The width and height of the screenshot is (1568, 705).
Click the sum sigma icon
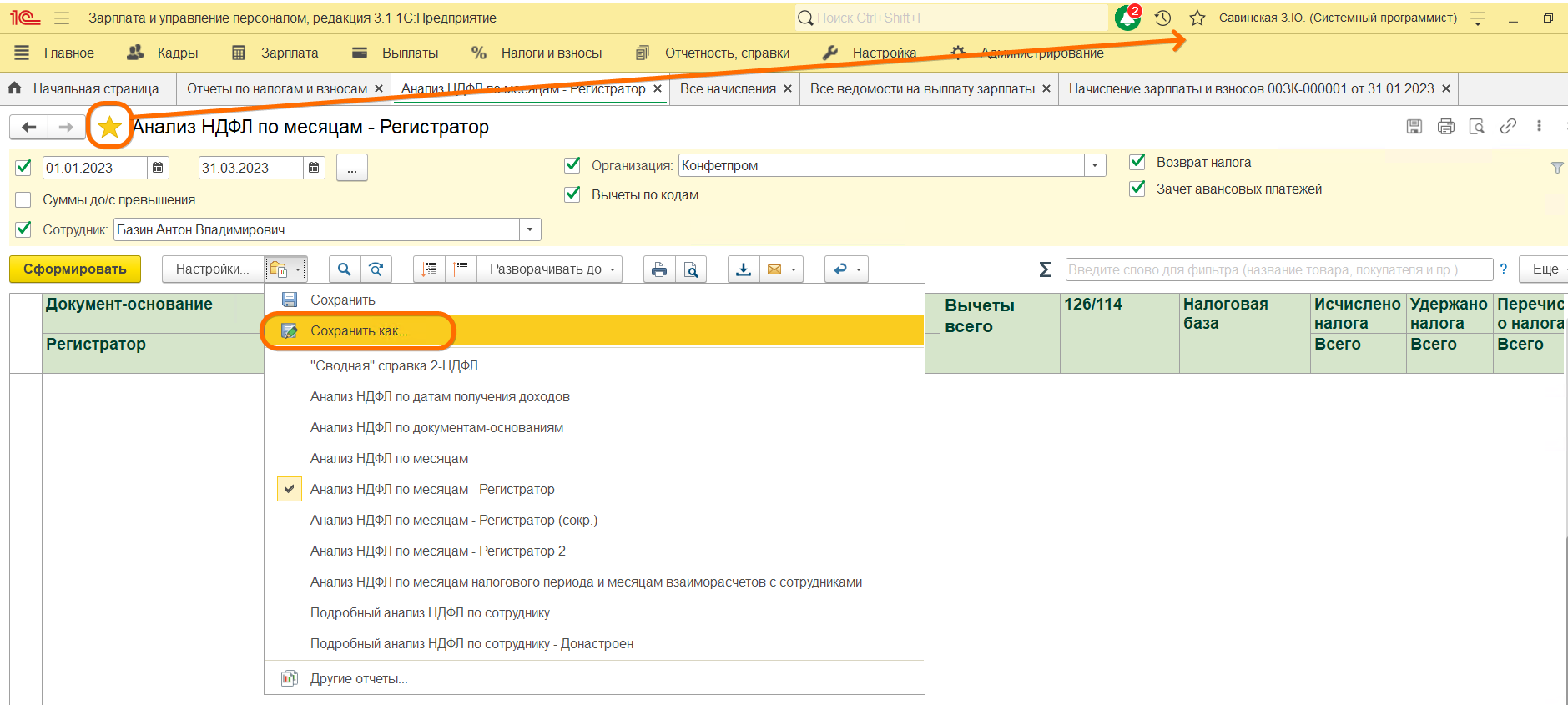click(1045, 269)
